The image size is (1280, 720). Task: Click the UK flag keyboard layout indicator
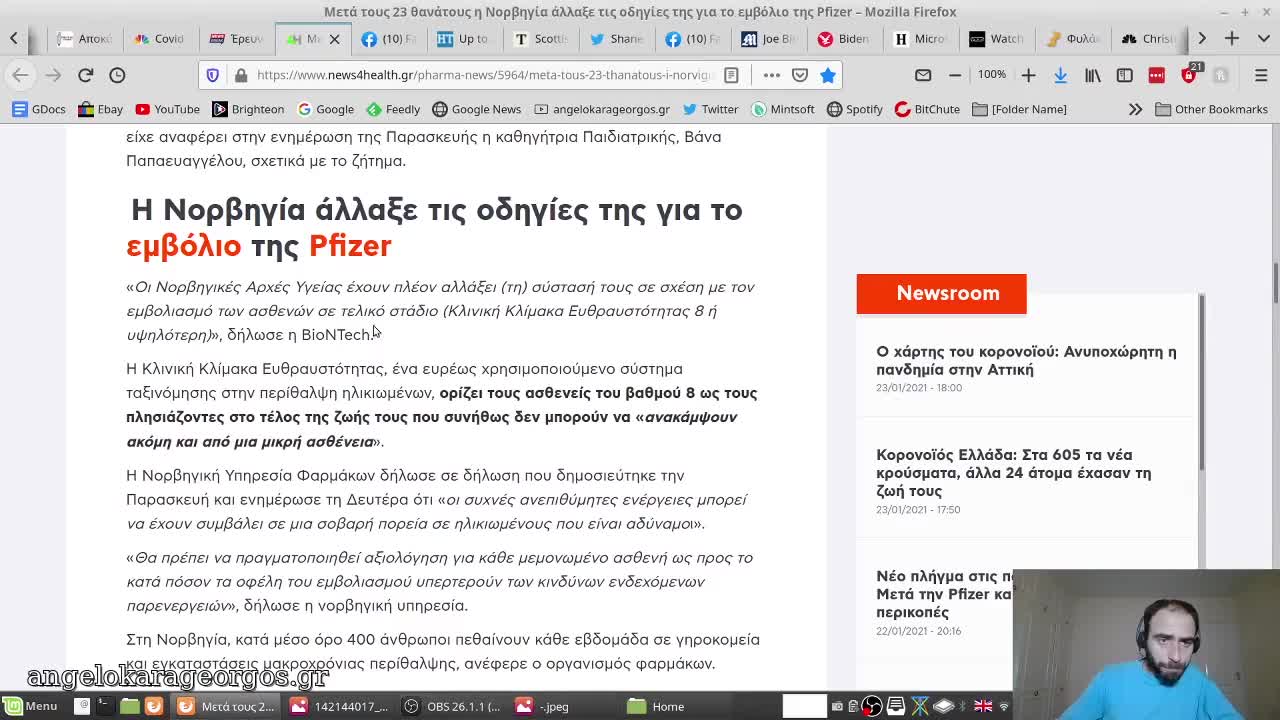click(983, 706)
